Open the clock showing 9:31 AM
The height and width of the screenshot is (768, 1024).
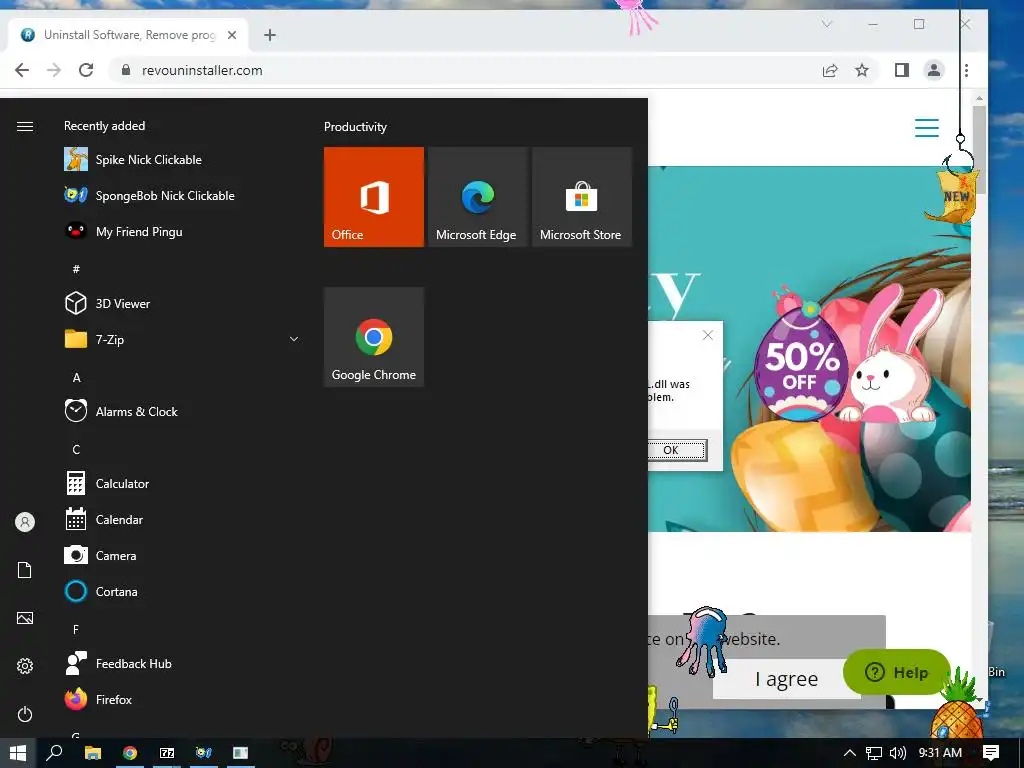(940, 753)
